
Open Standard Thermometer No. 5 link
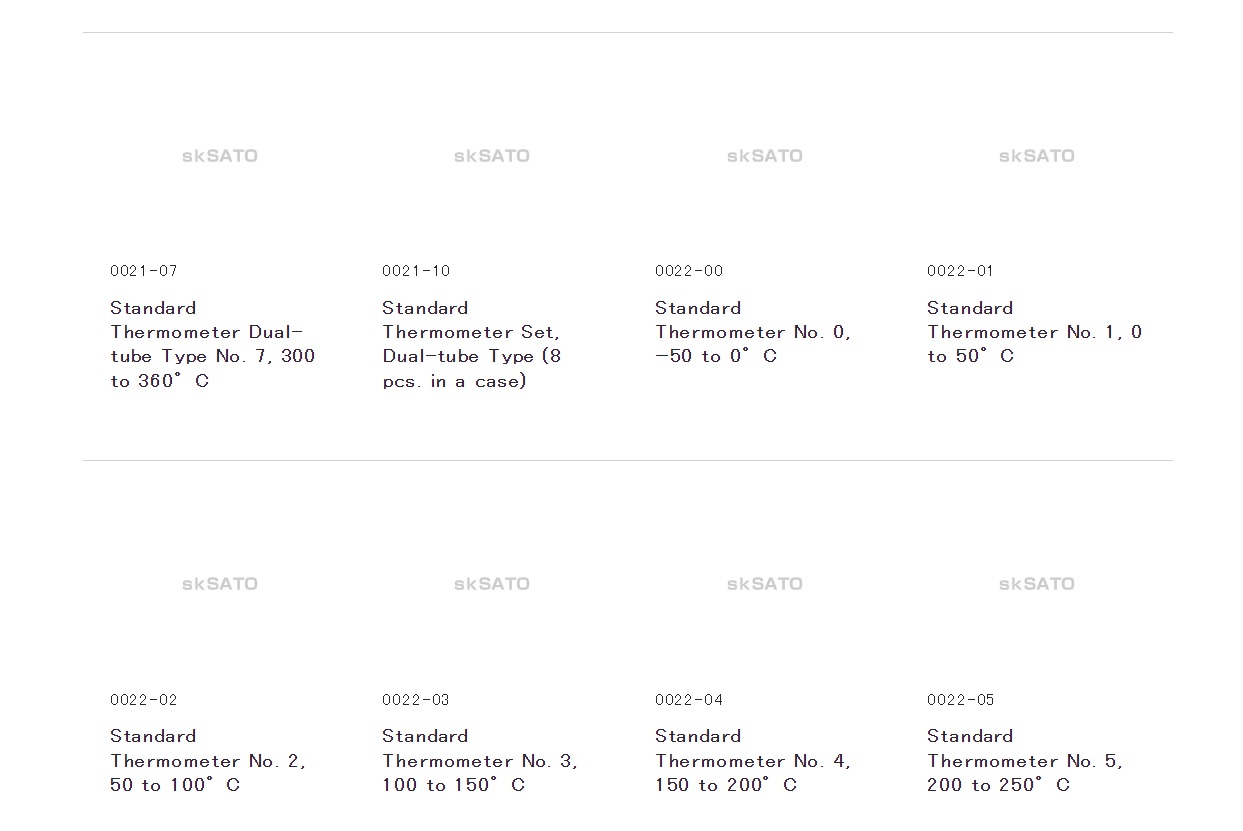(1025, 760)
